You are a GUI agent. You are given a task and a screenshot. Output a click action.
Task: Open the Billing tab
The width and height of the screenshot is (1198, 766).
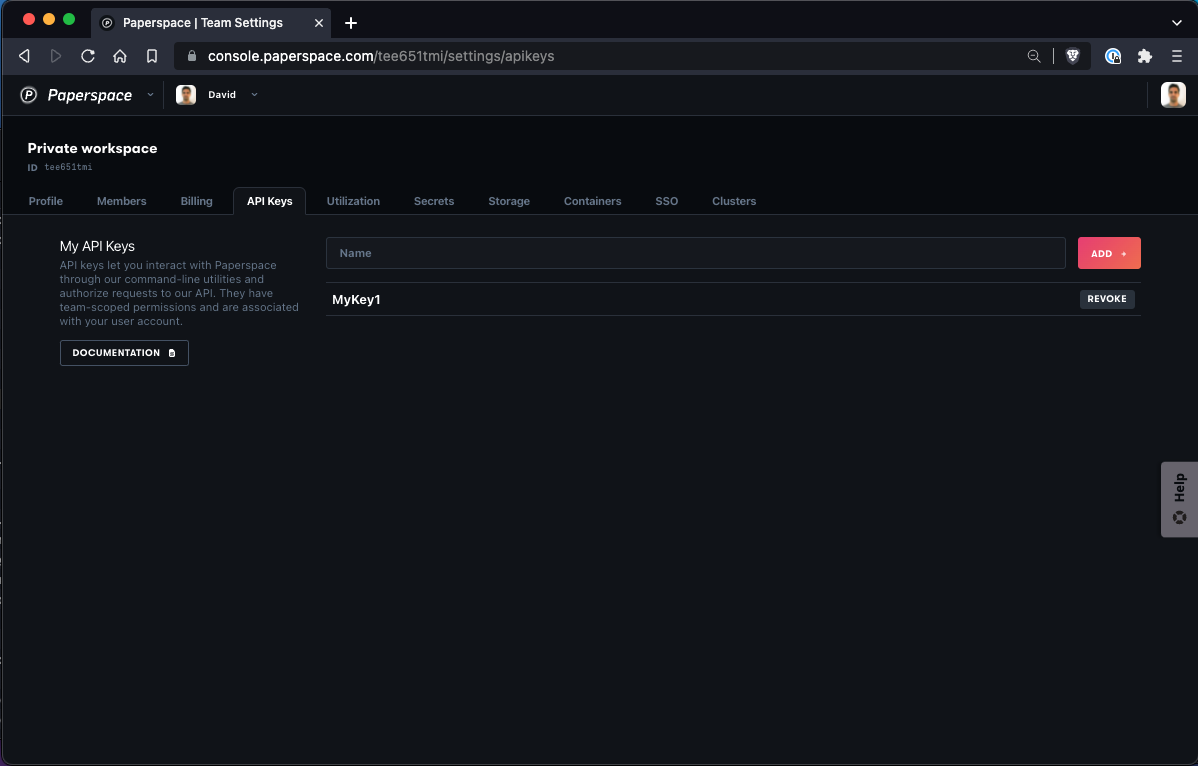(196, 201)
